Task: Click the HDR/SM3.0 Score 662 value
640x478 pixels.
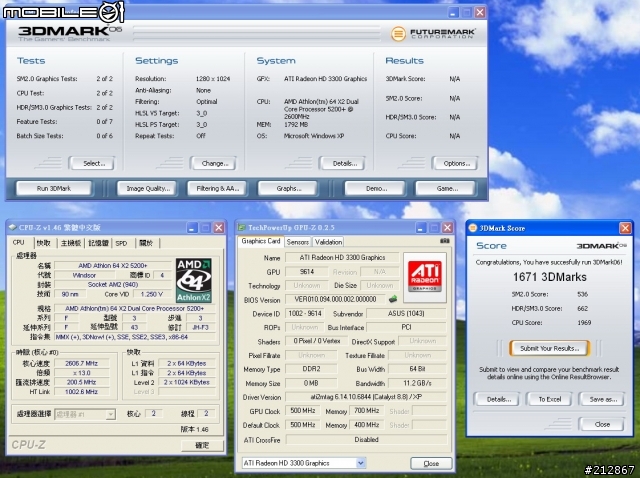Action: 582,309
